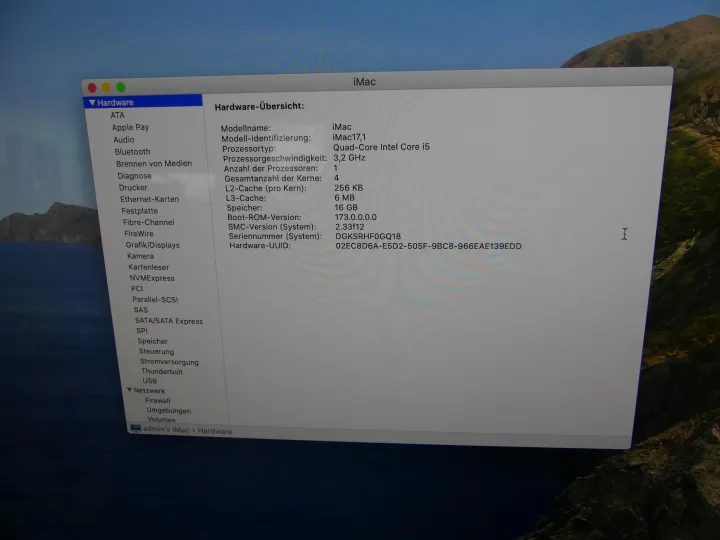720x540 pixels.
Task: Select SAS in the sidebar
Action: coord(141,310)
